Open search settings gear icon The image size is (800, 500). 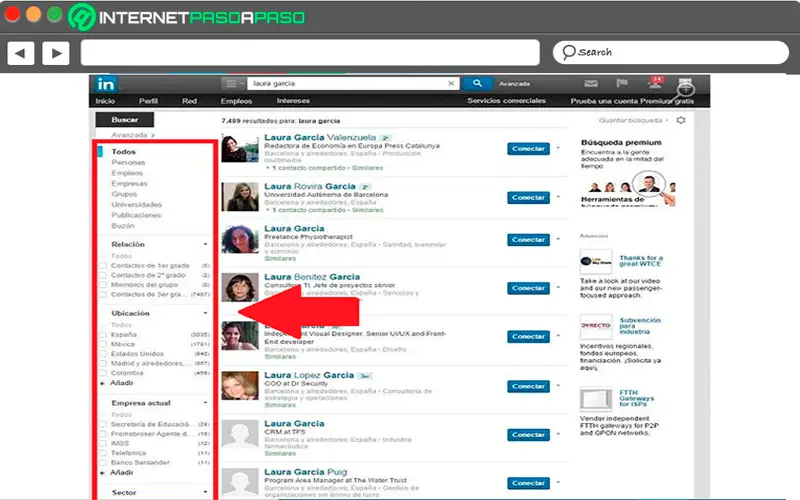(681, 120)
